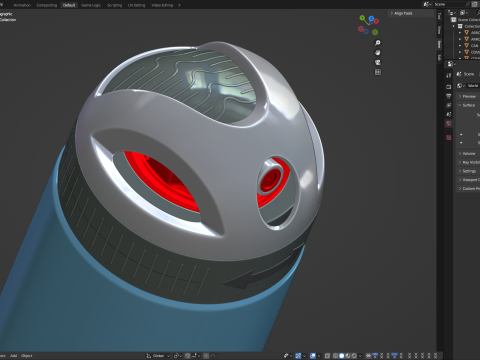
Task: Click the Scene Collection icon in outliner
Action: 454,20
